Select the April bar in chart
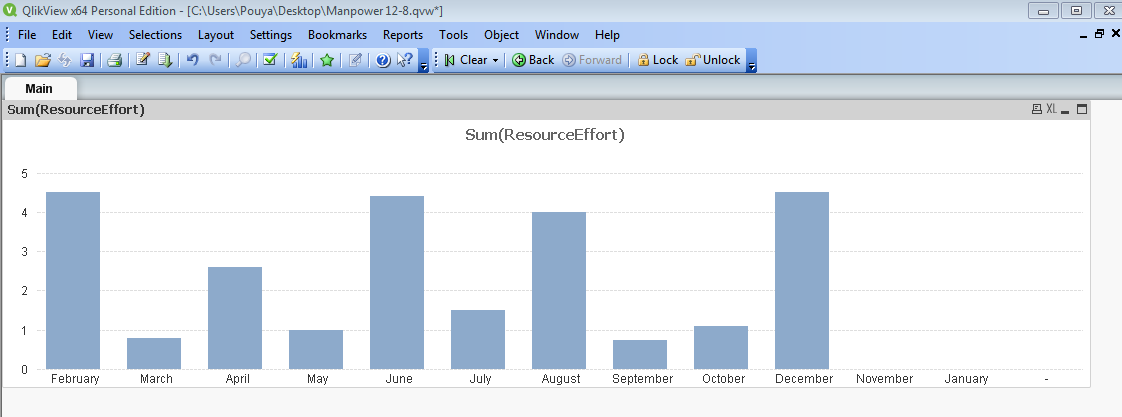 click(x=235, y=318)
